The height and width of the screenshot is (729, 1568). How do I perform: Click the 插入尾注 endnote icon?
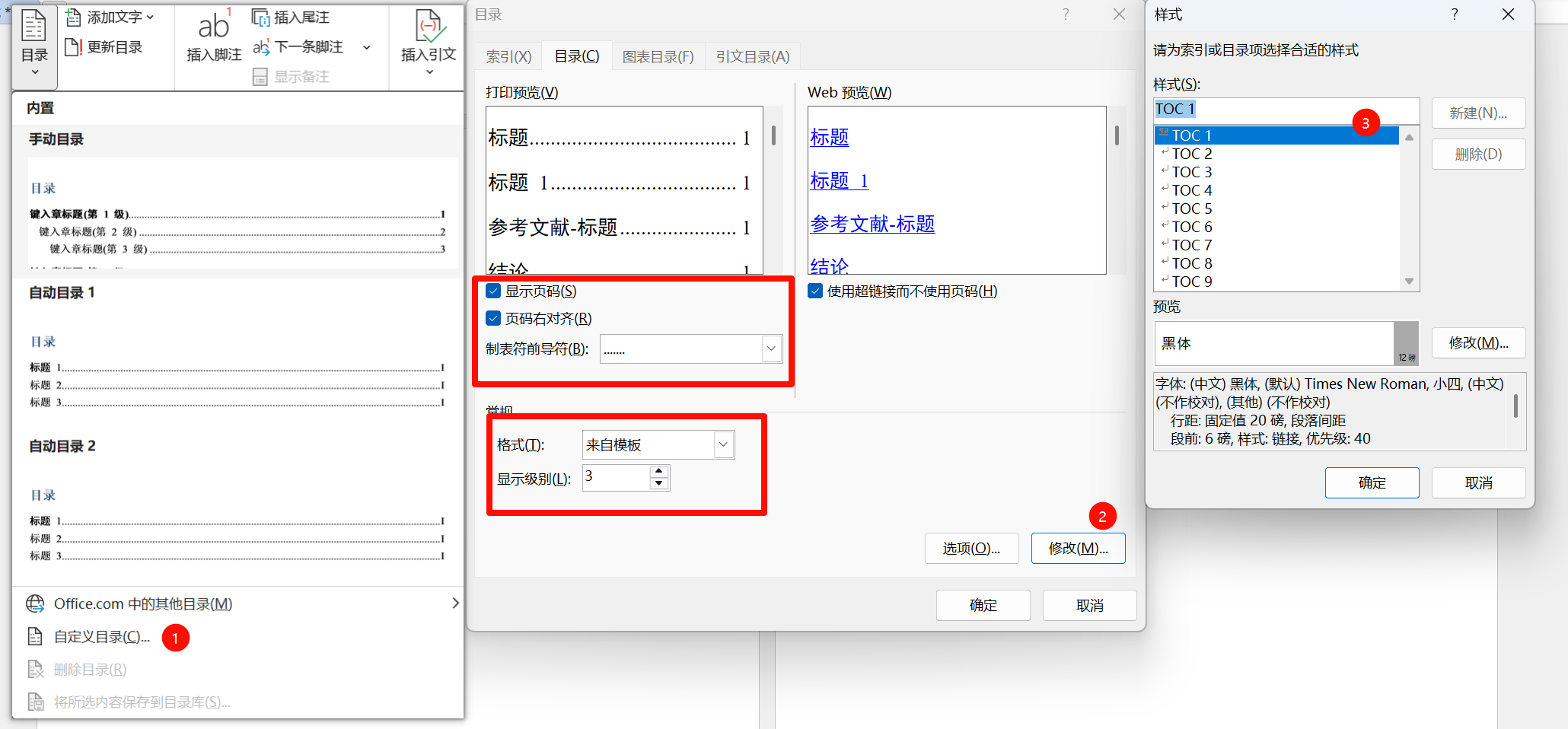pos(261,17)
